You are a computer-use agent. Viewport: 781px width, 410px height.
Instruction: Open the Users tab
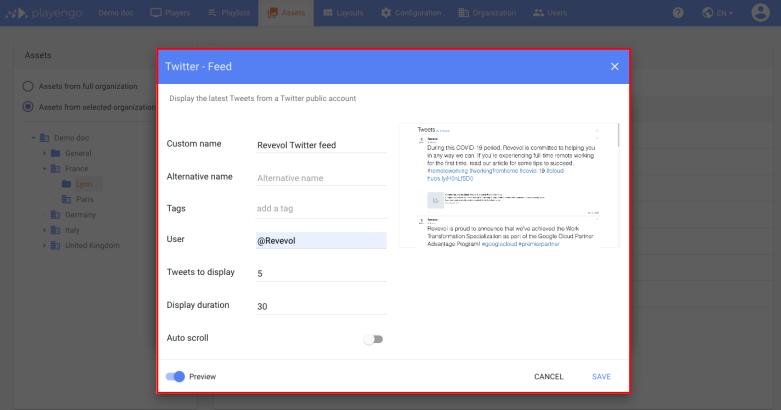click(550, 13)
